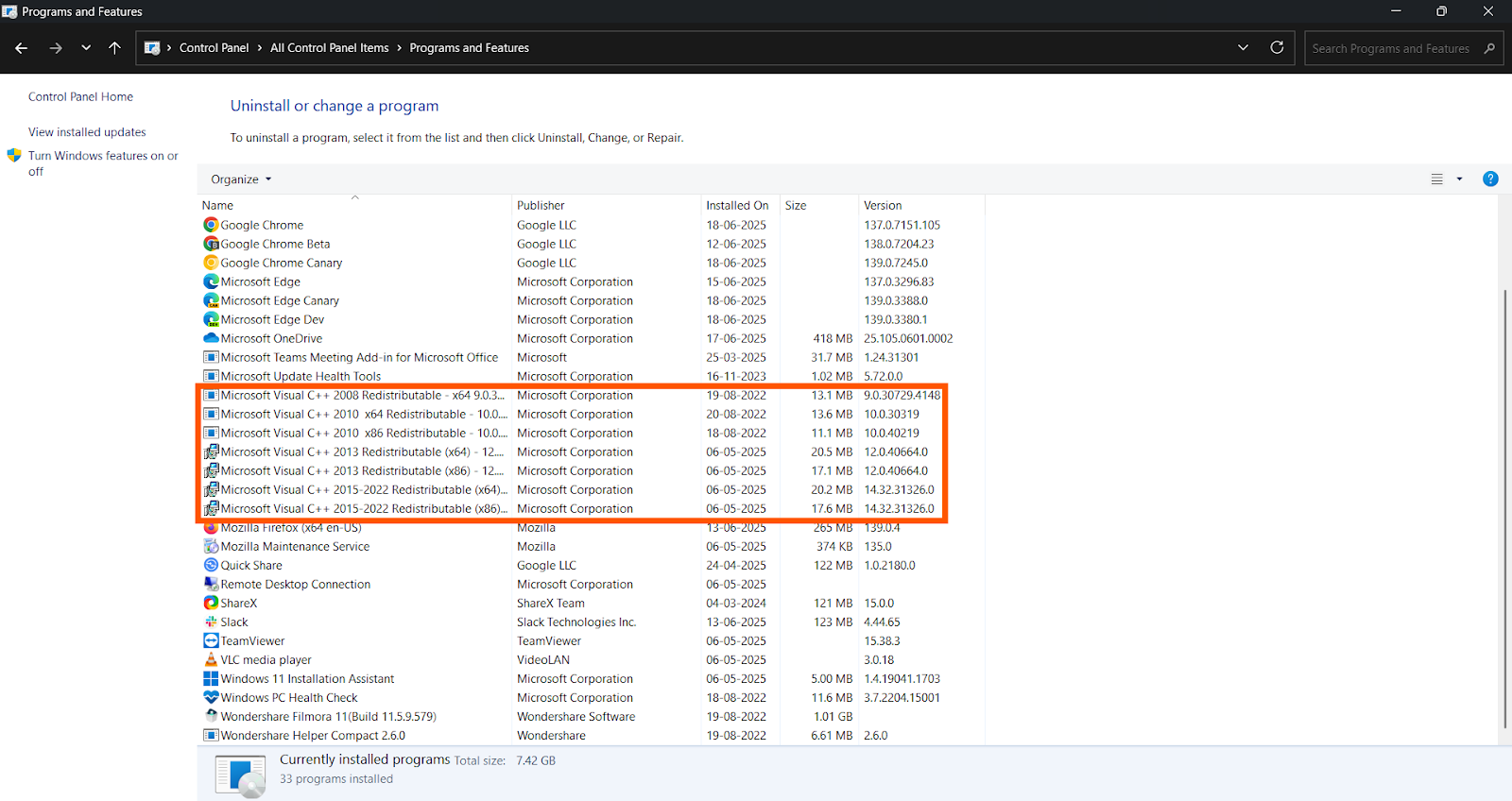This screenshot has height=801, width=1512.
Task: Sort by the Name column header
Action: click(354, 205)
